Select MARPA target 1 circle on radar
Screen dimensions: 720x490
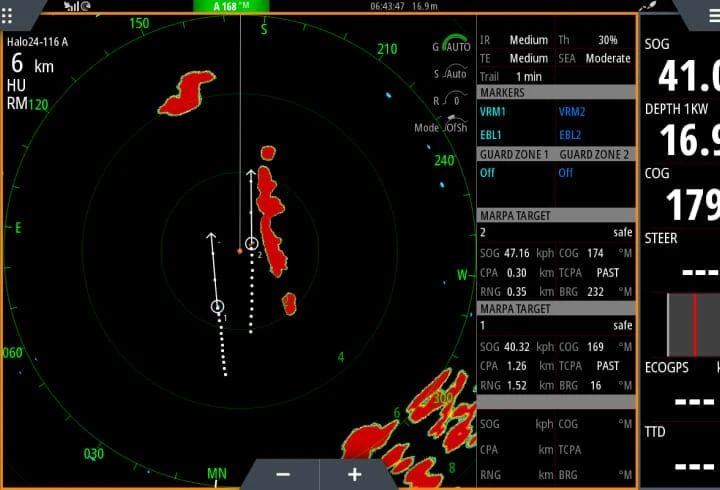coord(217,306)
